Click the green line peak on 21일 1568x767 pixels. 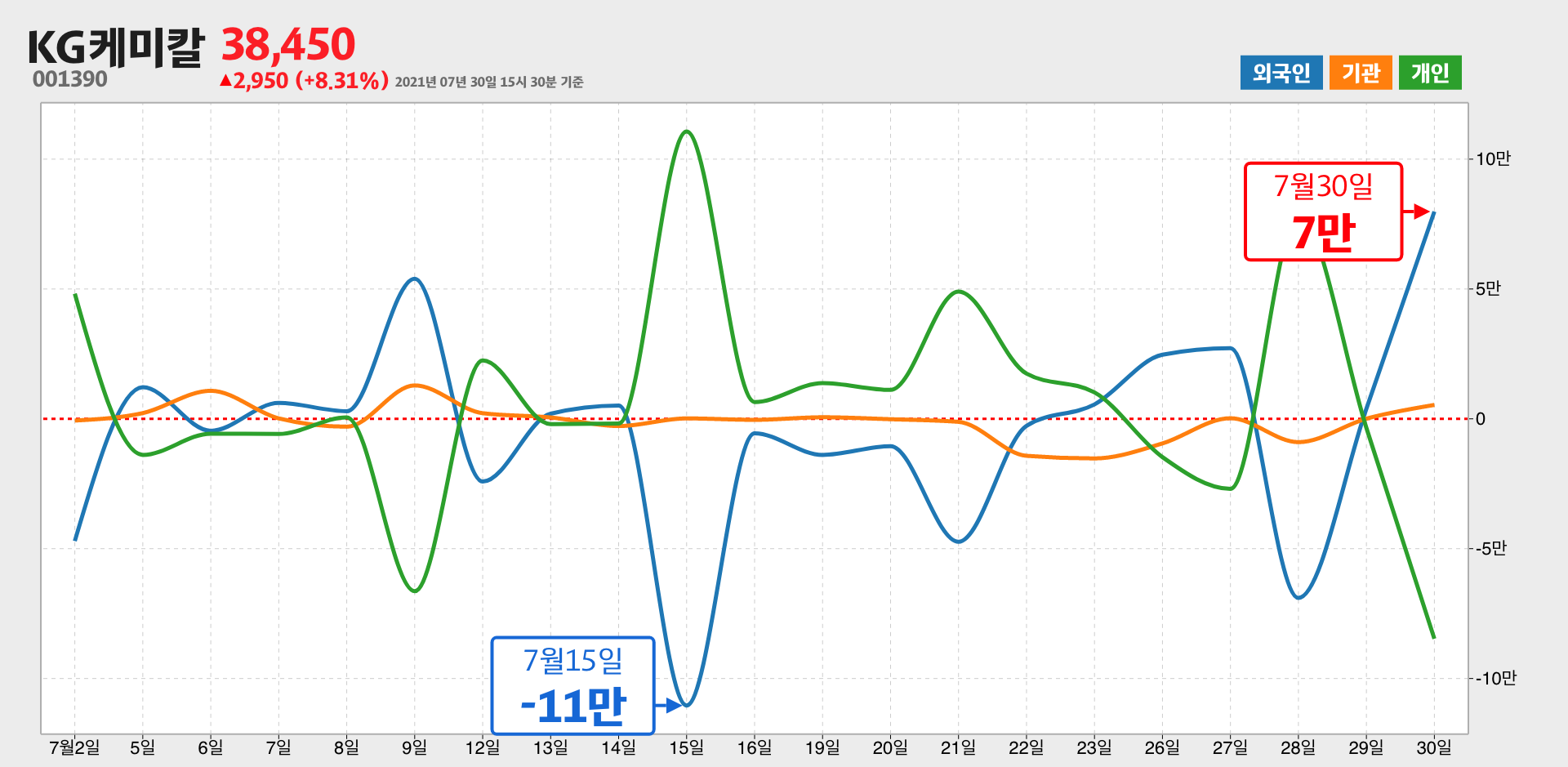coord(959,292)
